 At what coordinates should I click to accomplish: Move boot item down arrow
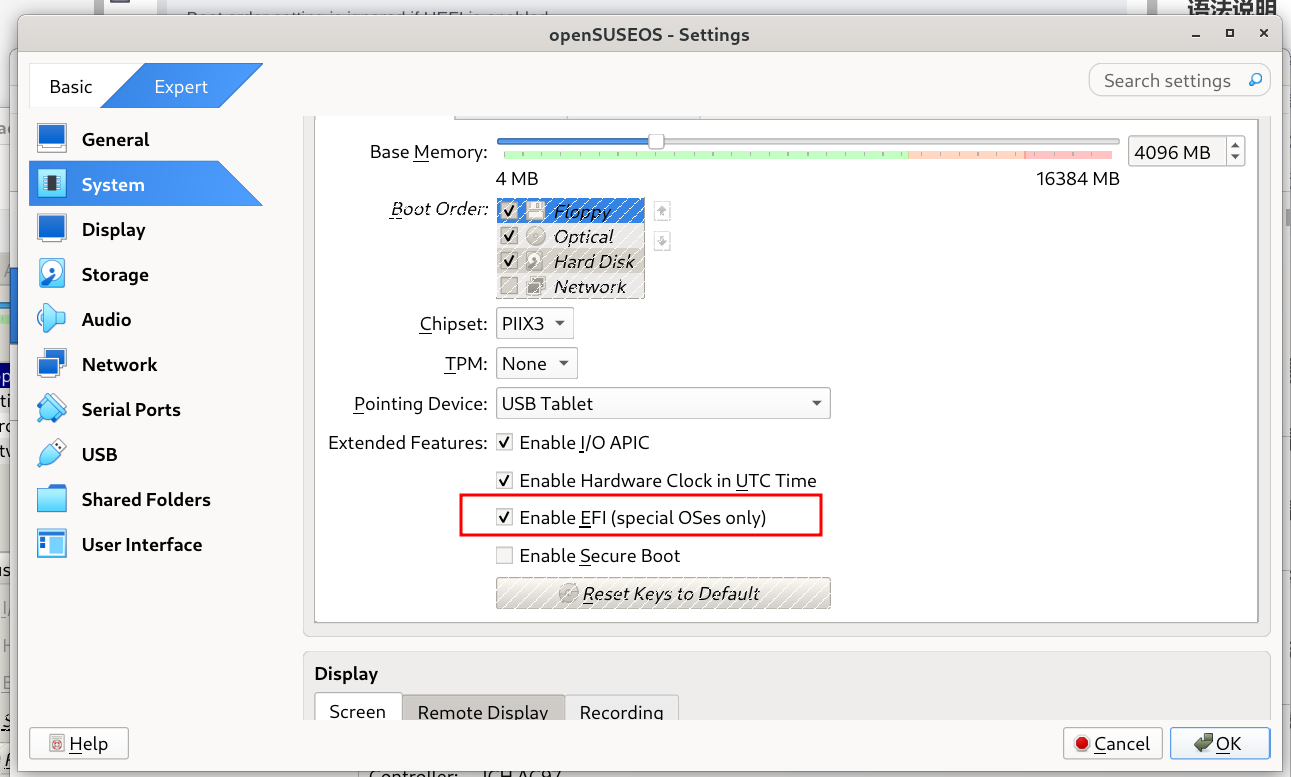coord(662,241)
